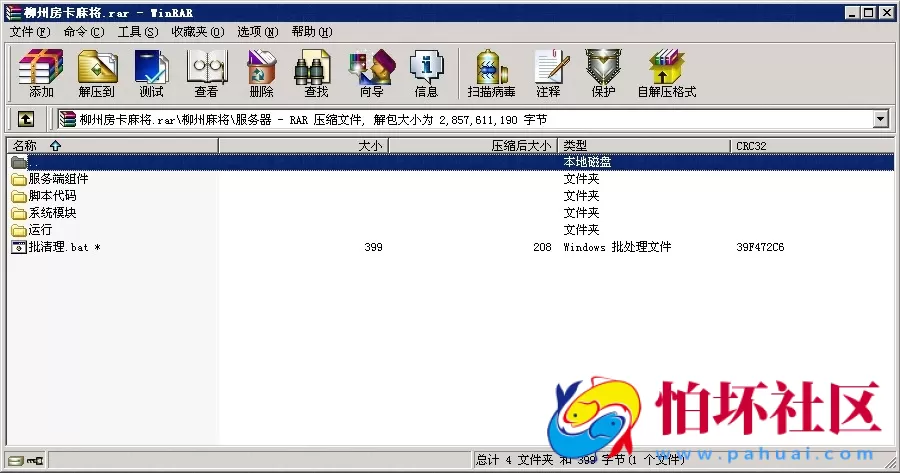Click the 批清理.bat file icon
Viewport: 900px width, 473px height.
19,247
